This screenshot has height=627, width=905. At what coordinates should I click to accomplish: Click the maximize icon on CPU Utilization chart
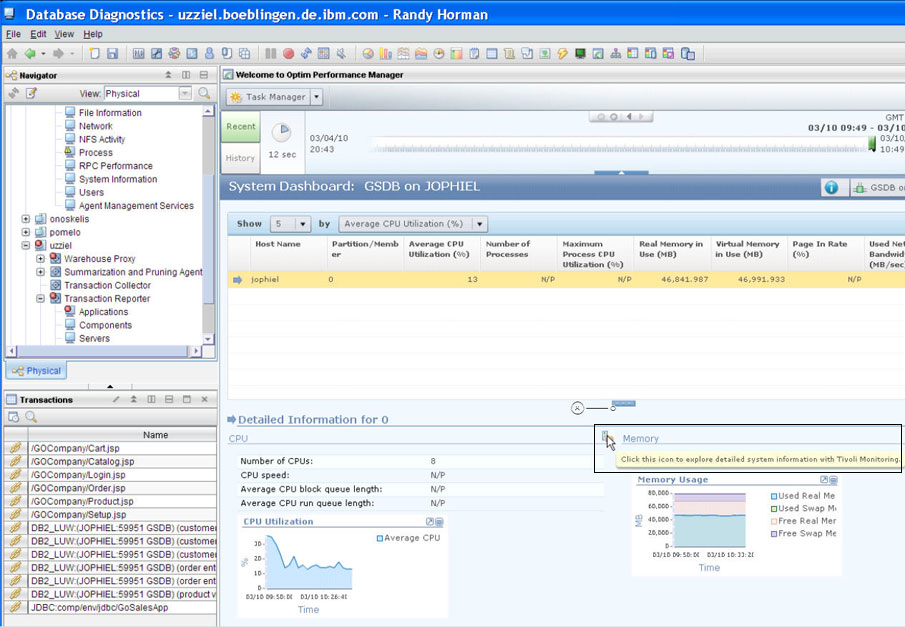click(429, 522)
